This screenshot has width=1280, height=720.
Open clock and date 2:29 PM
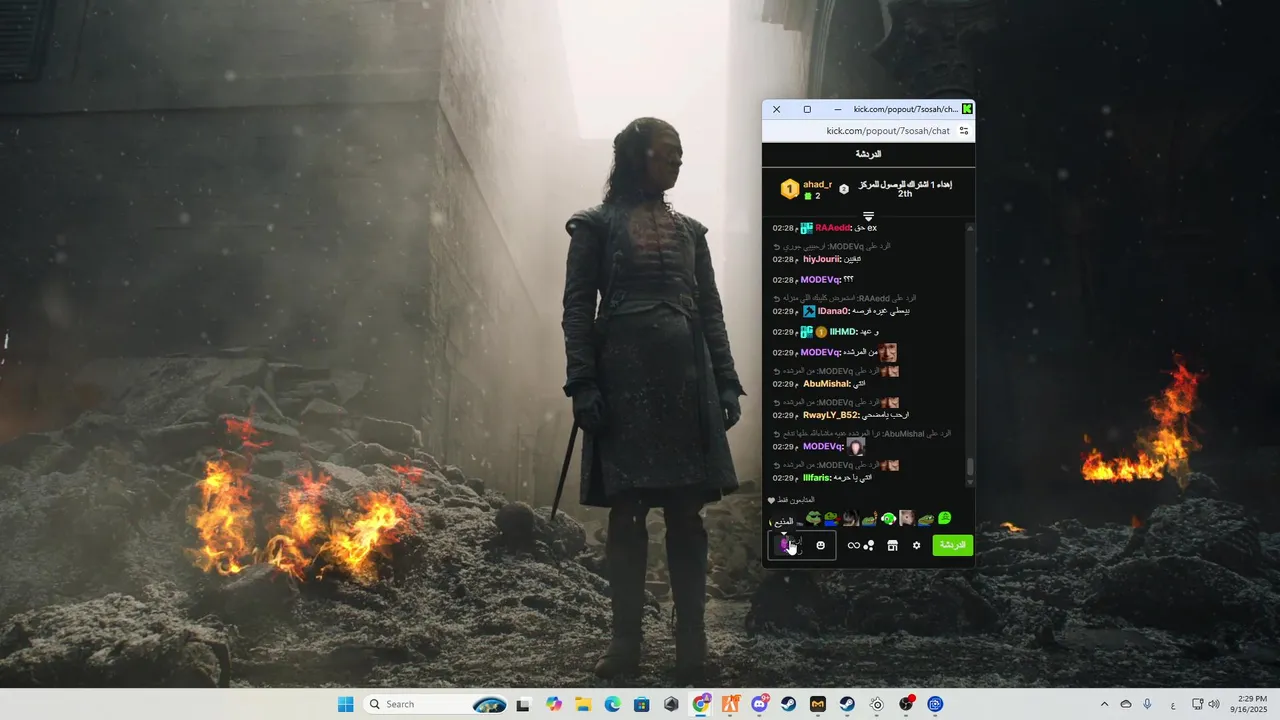click(x=1249, y=704)
